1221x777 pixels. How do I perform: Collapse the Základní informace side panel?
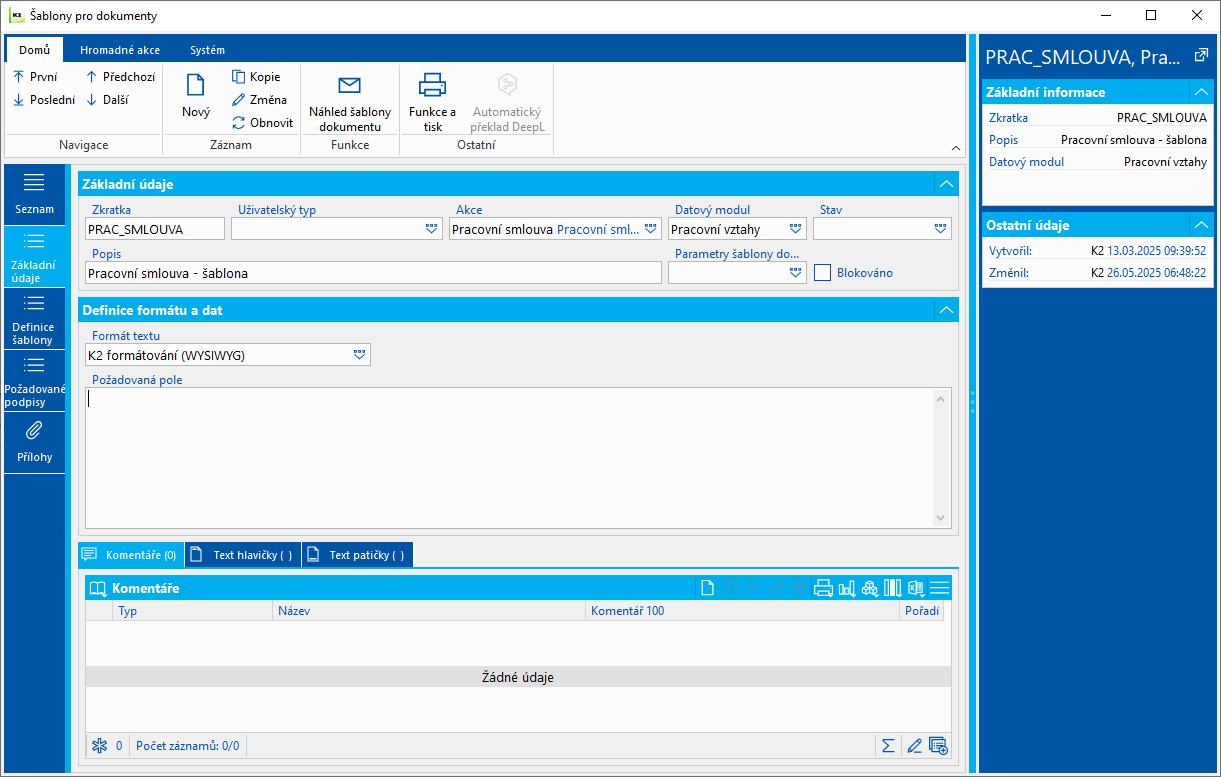pos(1201,92)
